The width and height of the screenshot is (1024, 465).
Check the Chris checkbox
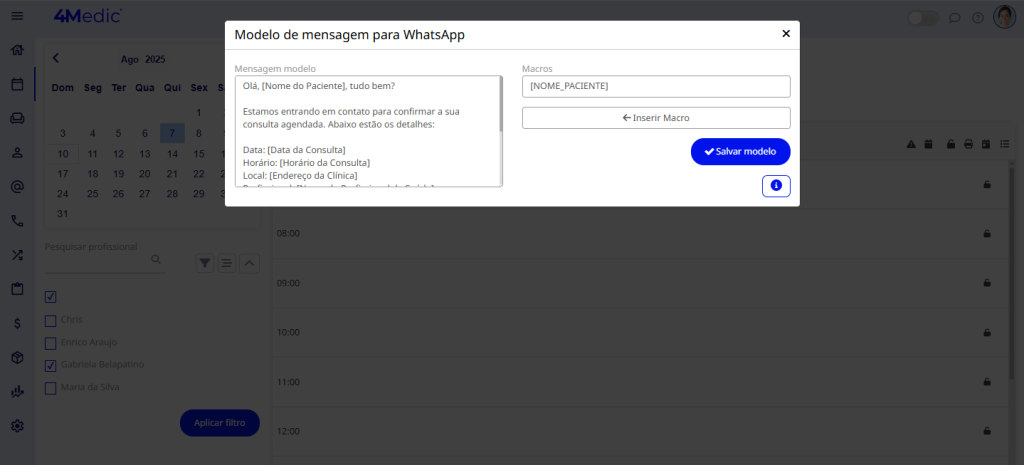click(50, 321)
